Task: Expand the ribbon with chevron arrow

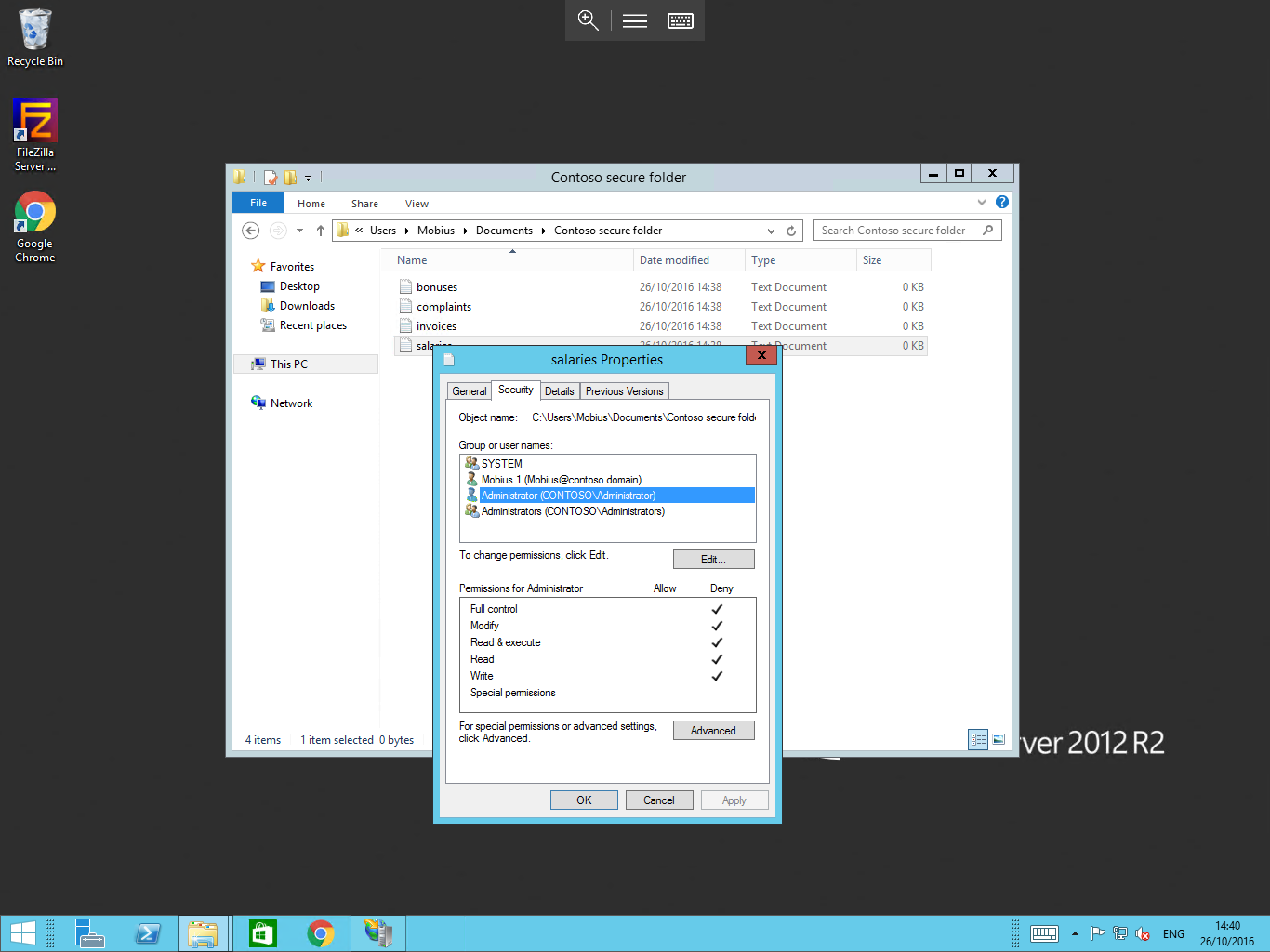Action: (981, 202)
